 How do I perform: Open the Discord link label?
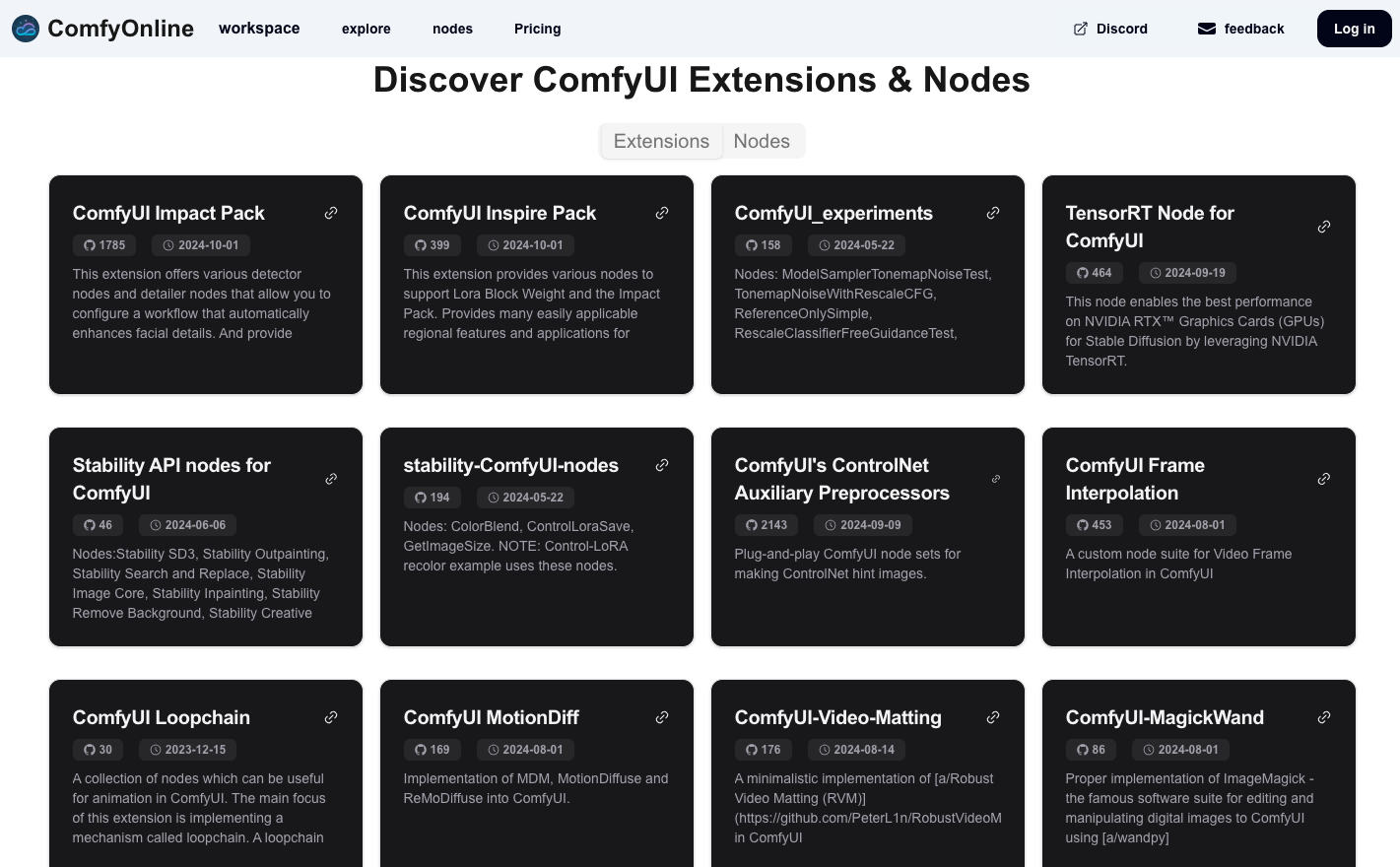[1122, 29]
